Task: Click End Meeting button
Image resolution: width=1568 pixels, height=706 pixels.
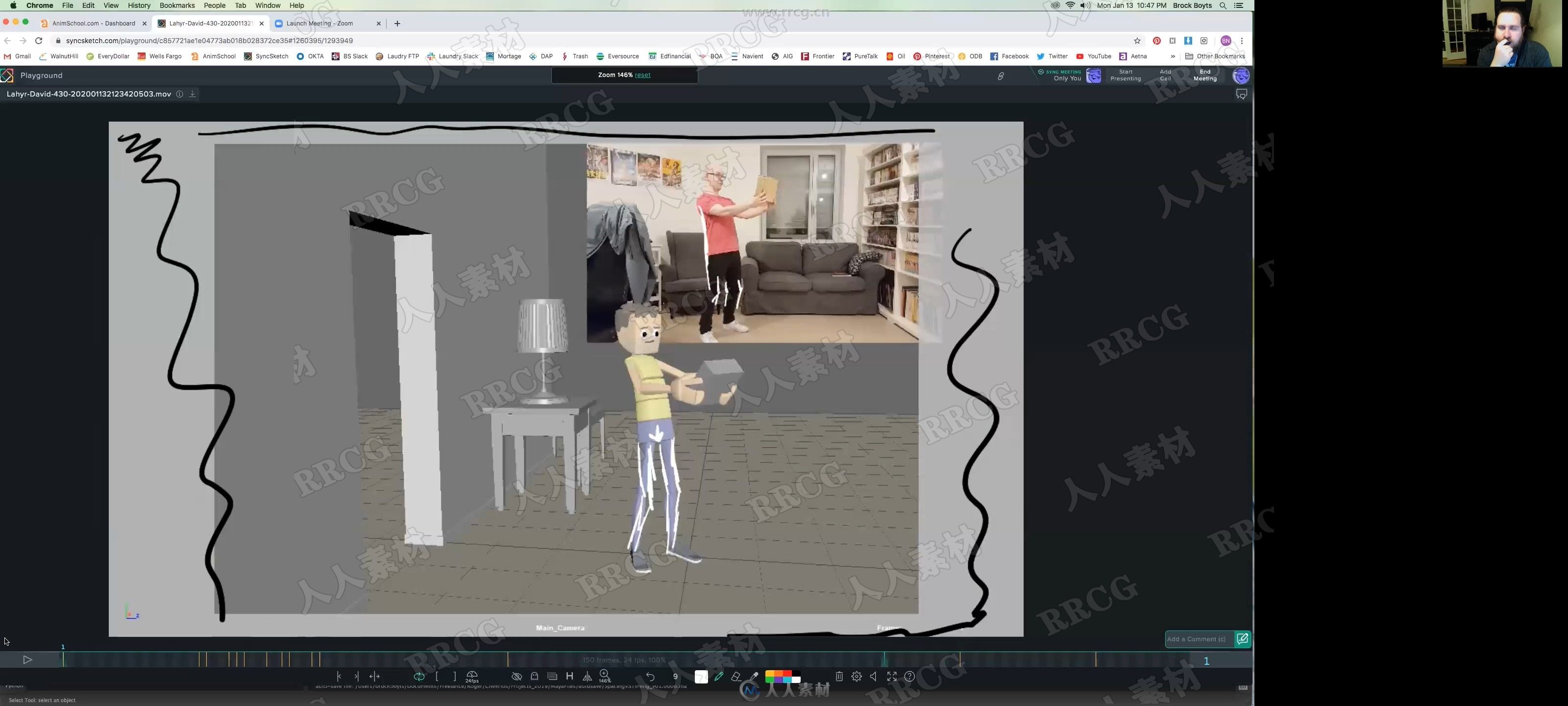Action: pyautogui.click(x=1204, y=75)
